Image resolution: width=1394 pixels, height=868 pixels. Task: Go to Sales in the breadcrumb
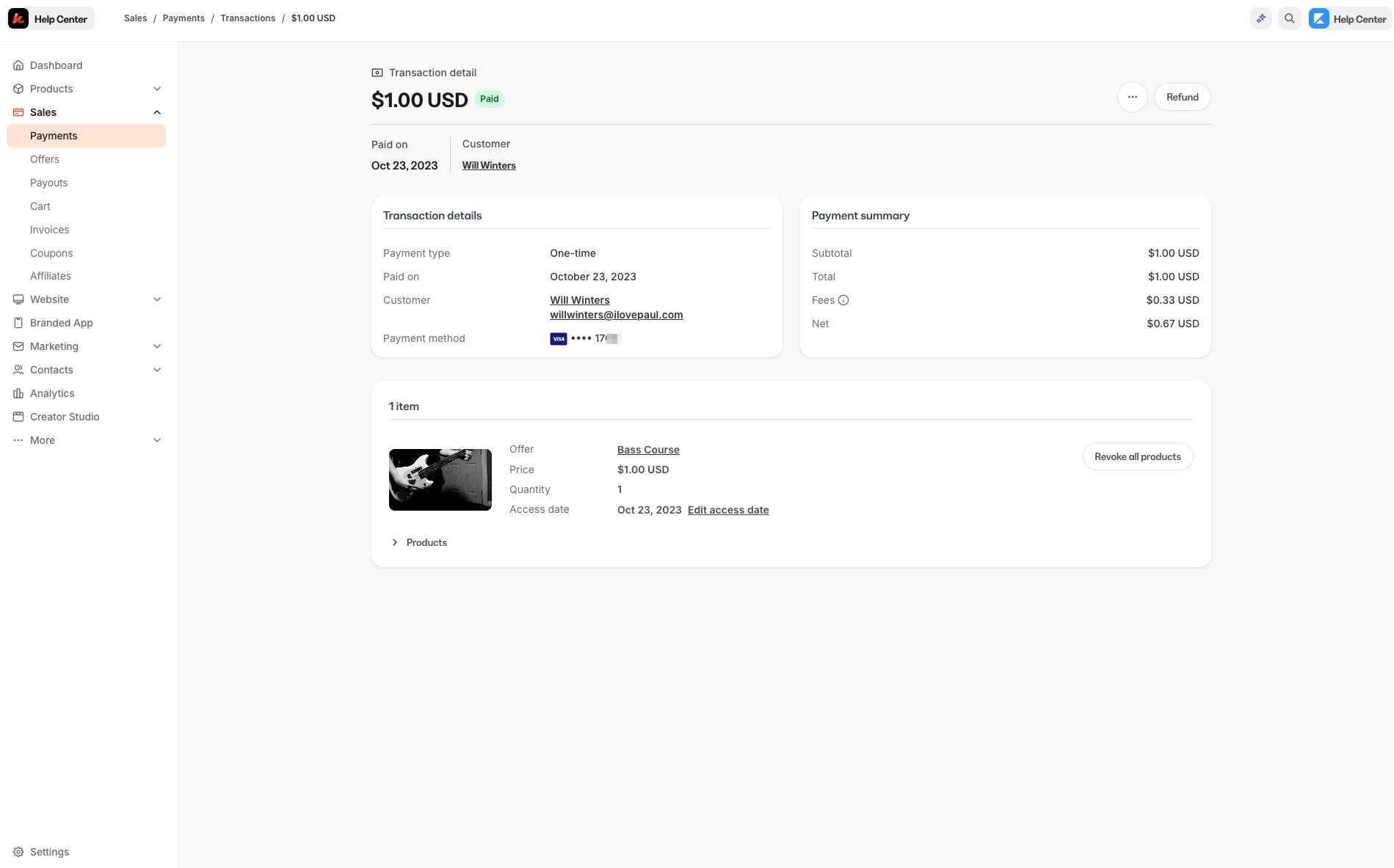(x=136, y=18)
